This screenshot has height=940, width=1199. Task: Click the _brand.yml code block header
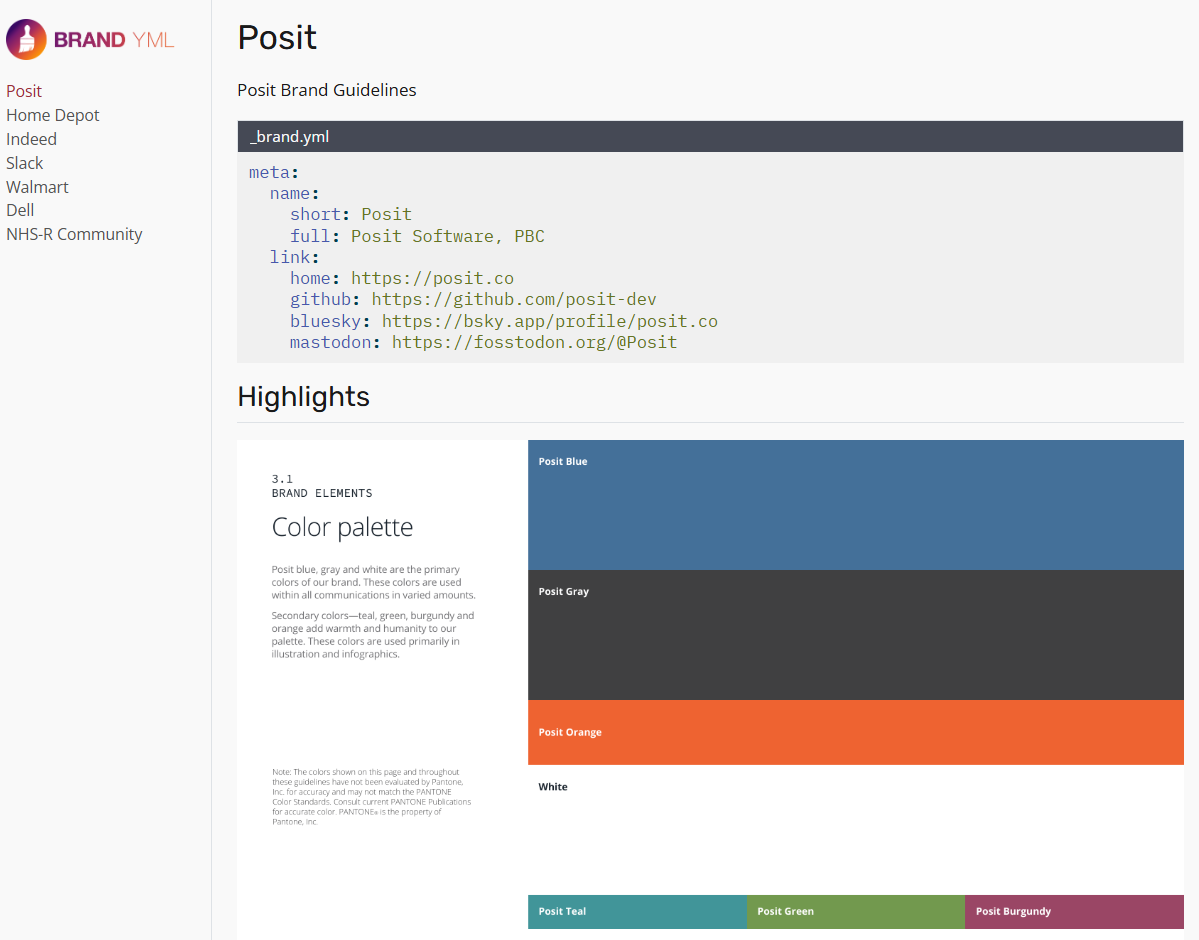(x=709, y=137)
